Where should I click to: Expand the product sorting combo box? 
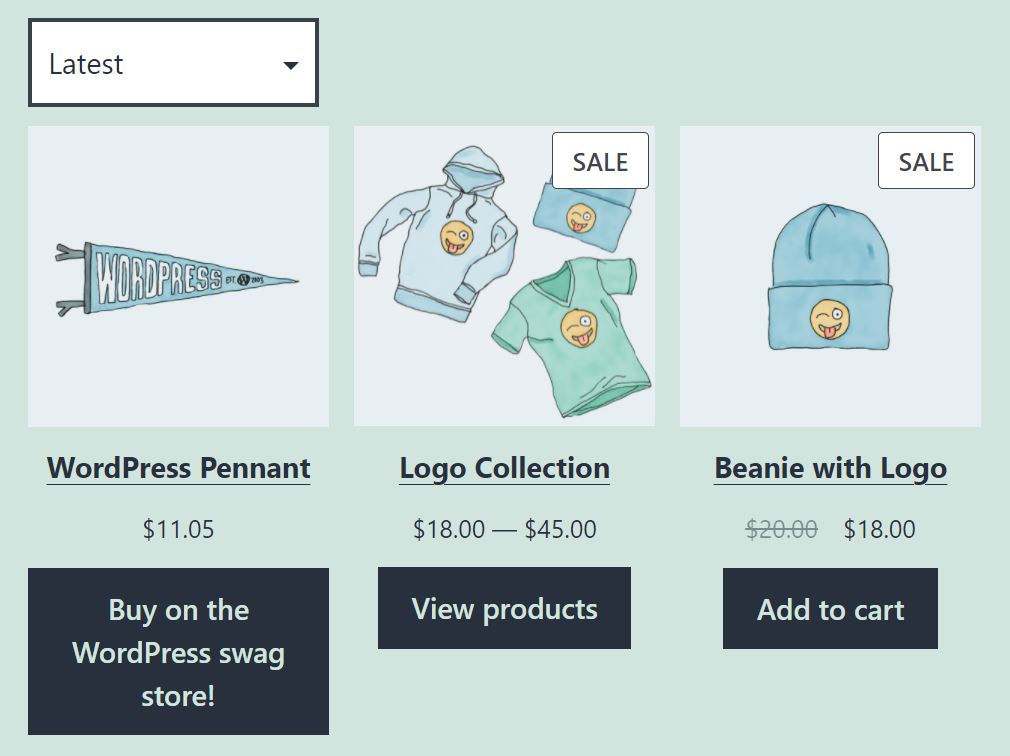(173, 62)
